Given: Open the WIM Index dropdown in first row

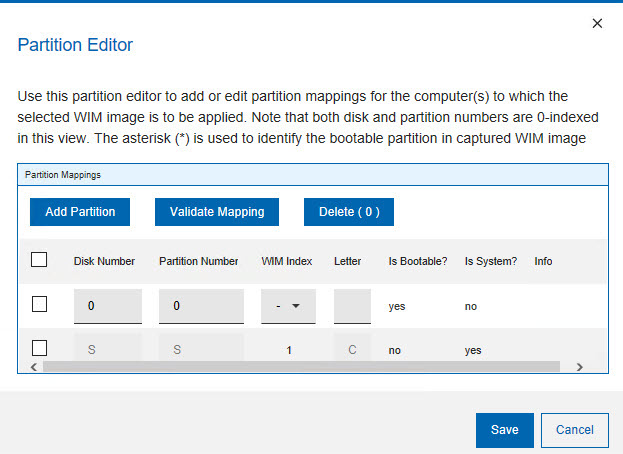Looking at the screenshot, I should point(288,306).
